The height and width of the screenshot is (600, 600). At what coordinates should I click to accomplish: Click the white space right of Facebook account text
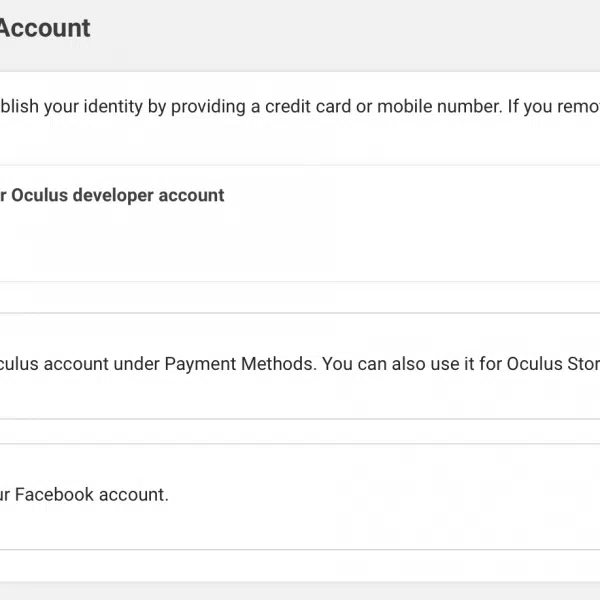tap(383, 495)
